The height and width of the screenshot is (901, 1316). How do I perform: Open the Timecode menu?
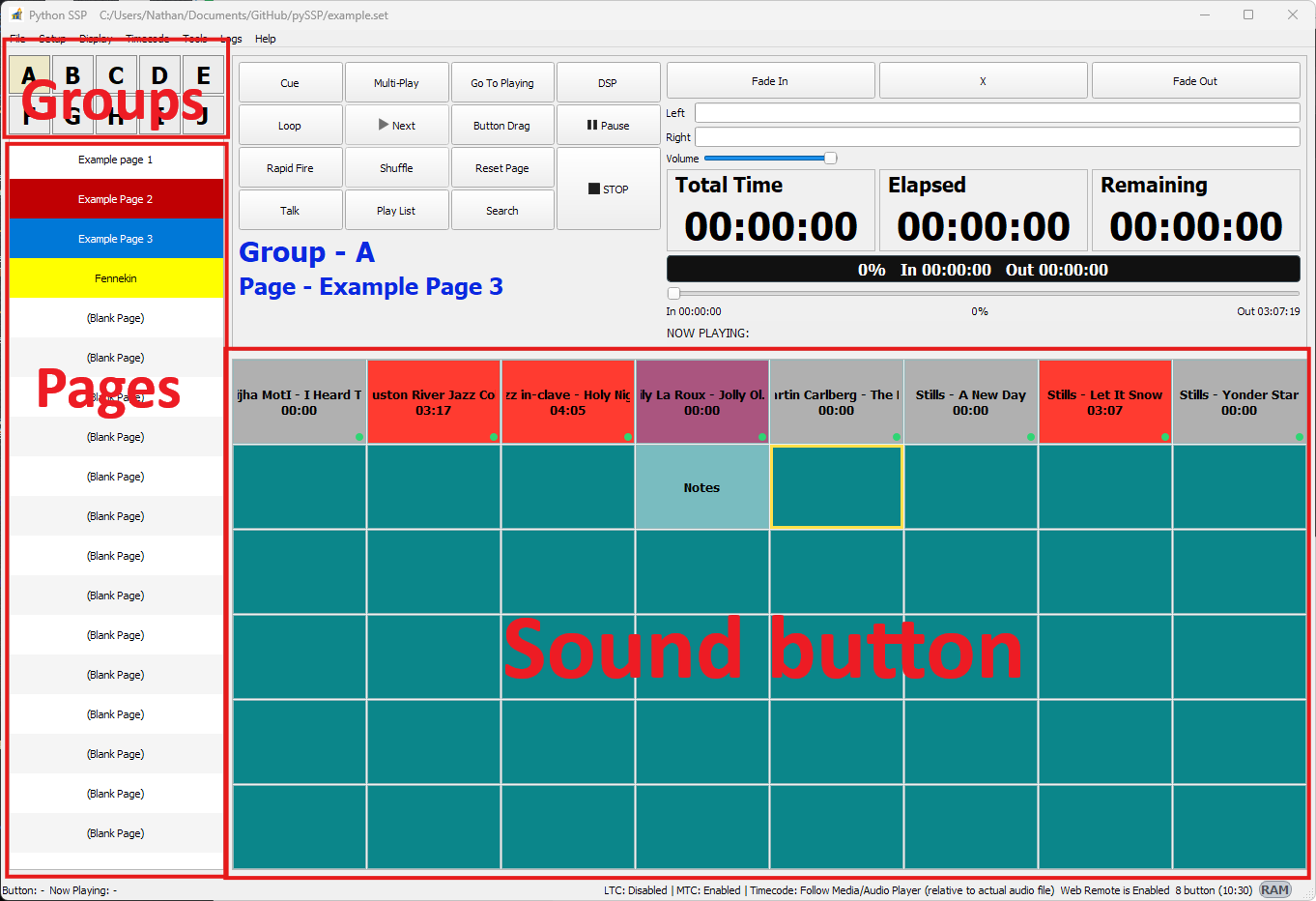tap(147, 39)
